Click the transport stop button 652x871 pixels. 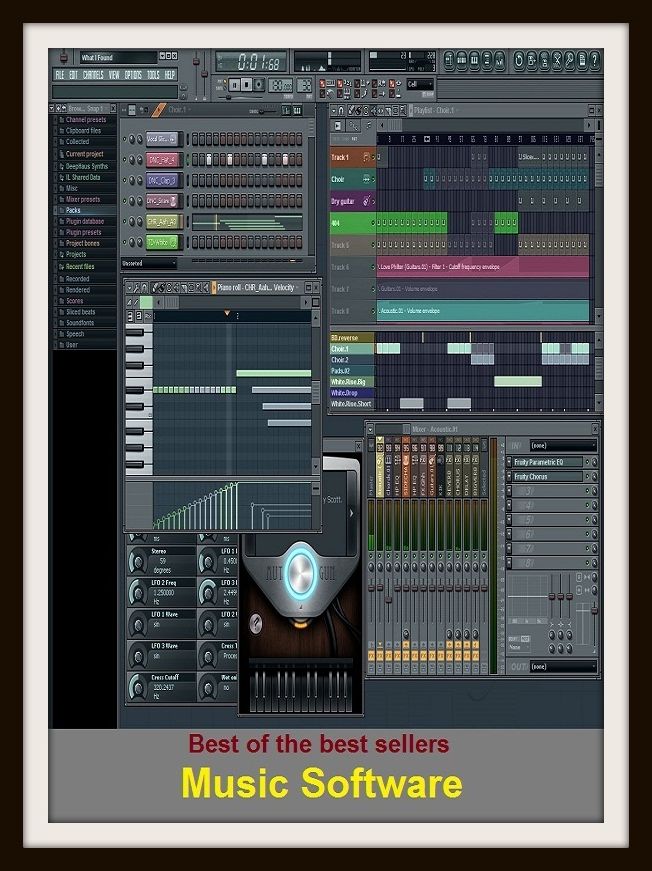coord(247,85)
